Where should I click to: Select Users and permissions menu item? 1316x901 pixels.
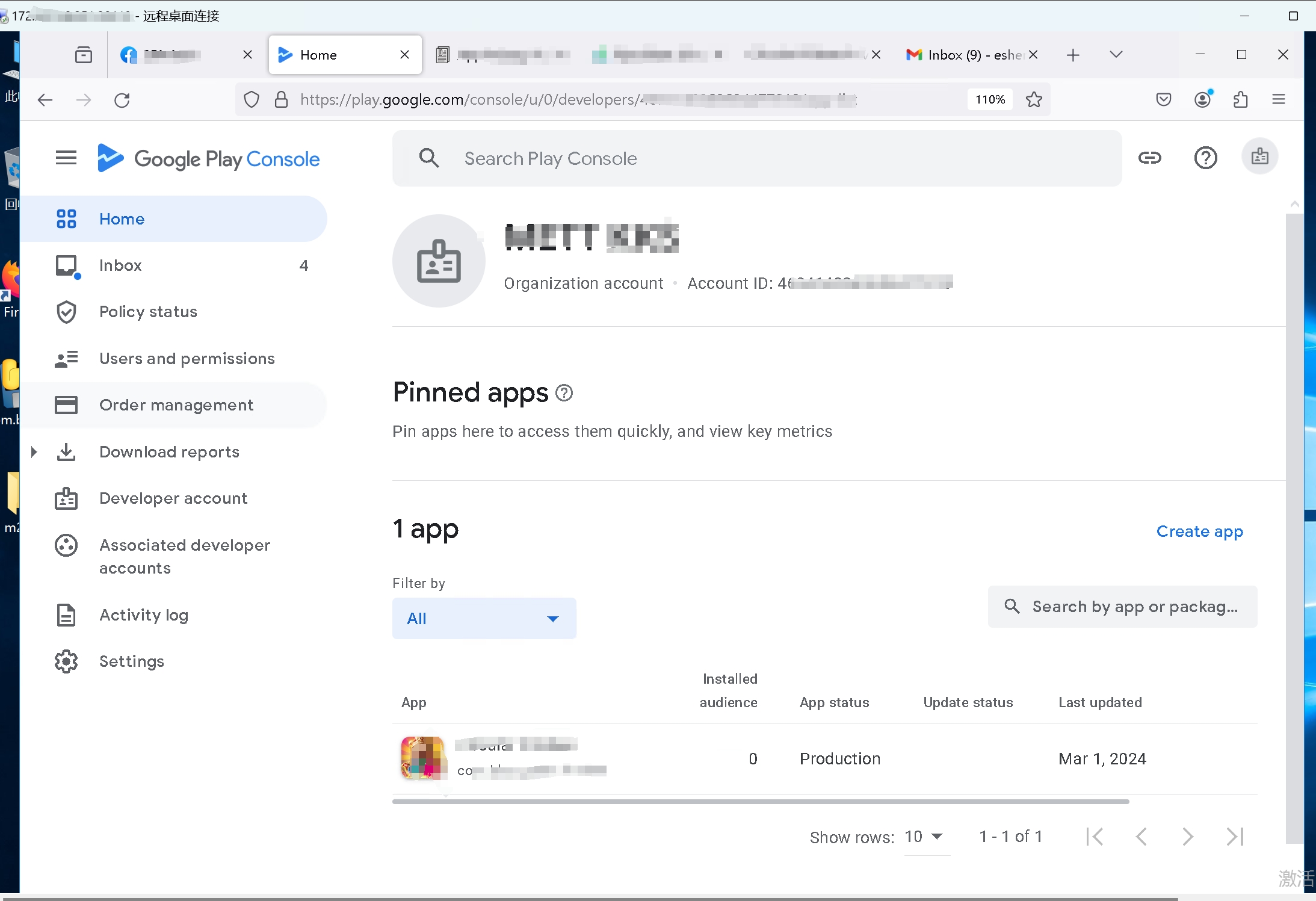[187, 359]
